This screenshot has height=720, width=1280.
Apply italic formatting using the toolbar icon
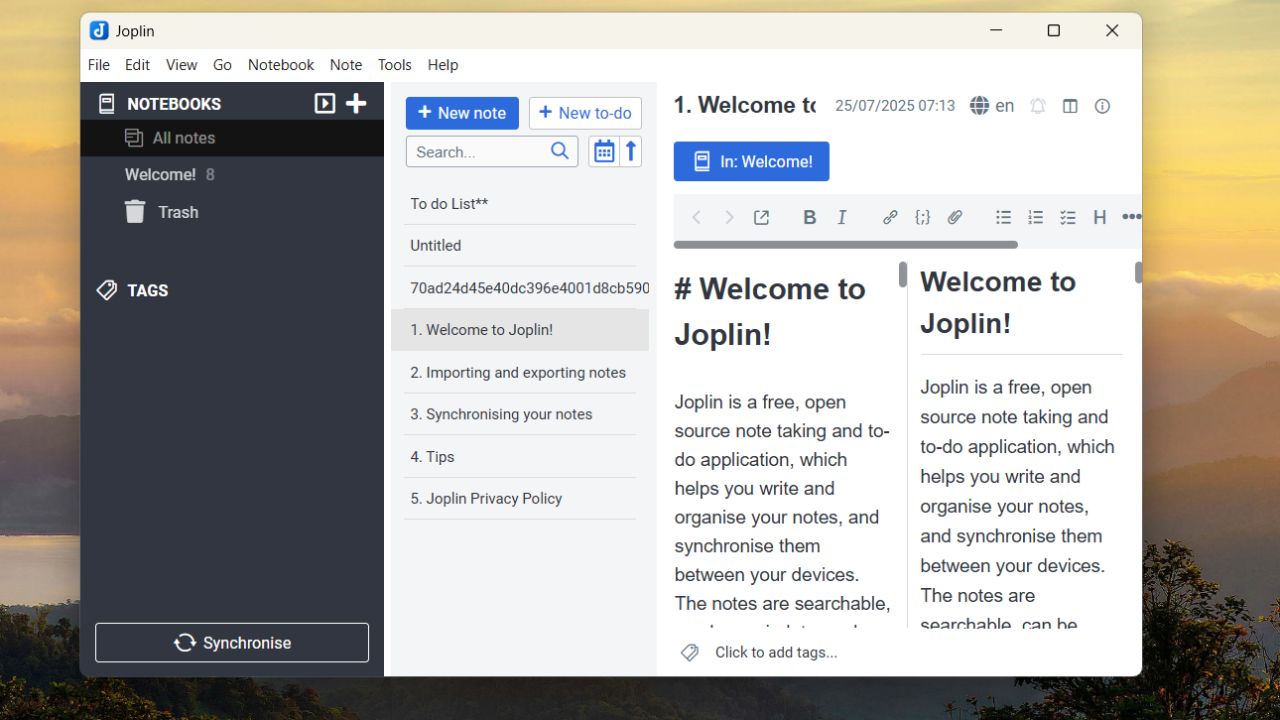click(841, 217)
